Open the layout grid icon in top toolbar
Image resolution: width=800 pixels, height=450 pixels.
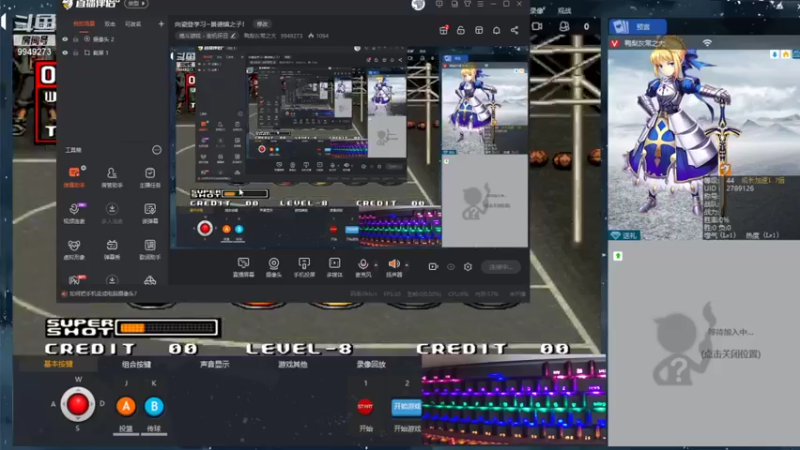click(479, 31)
